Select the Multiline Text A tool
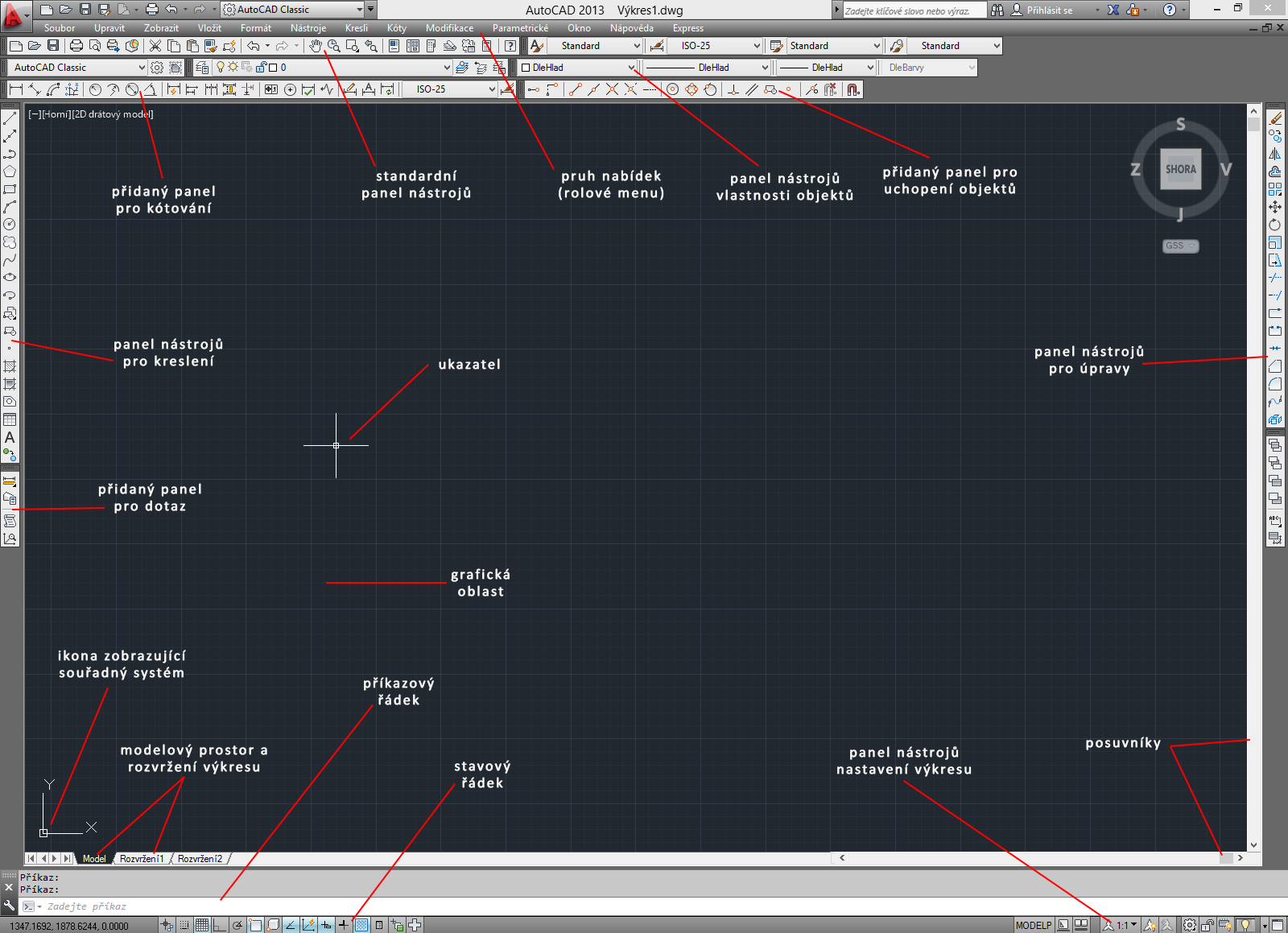Screen dimensions: 1288x933 (10, 437)
